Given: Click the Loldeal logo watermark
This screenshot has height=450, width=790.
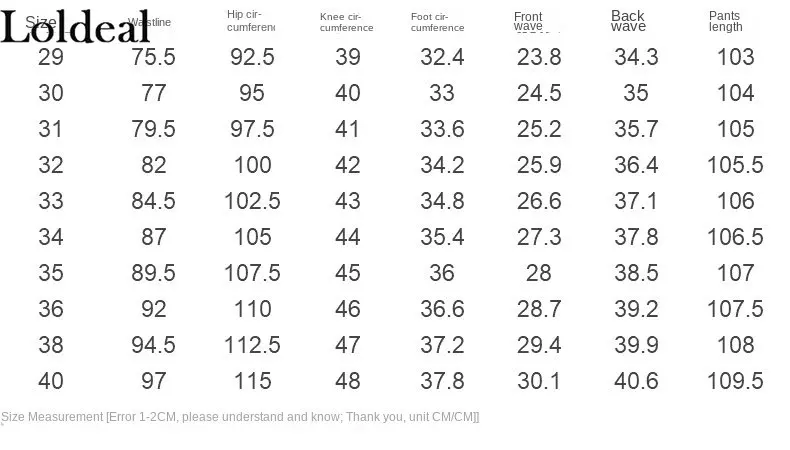Looking at the screenshot, I should coord(75,27).
